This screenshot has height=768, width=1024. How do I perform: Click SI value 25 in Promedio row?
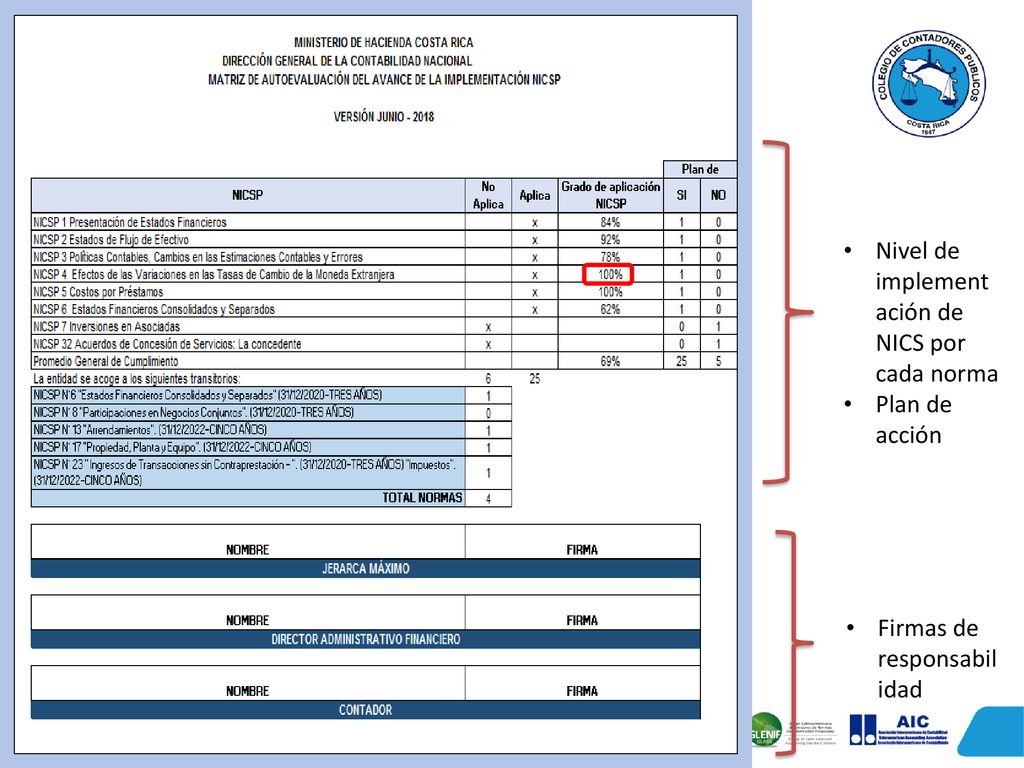click(682, 361)
